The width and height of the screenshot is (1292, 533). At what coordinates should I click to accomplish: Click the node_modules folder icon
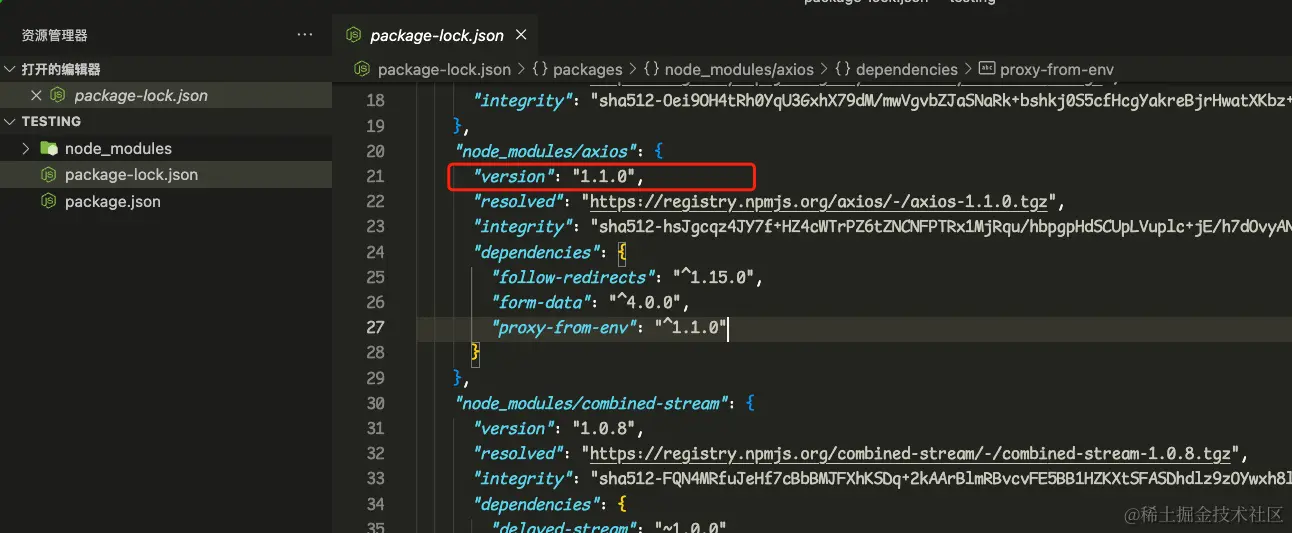pos(48,148)
